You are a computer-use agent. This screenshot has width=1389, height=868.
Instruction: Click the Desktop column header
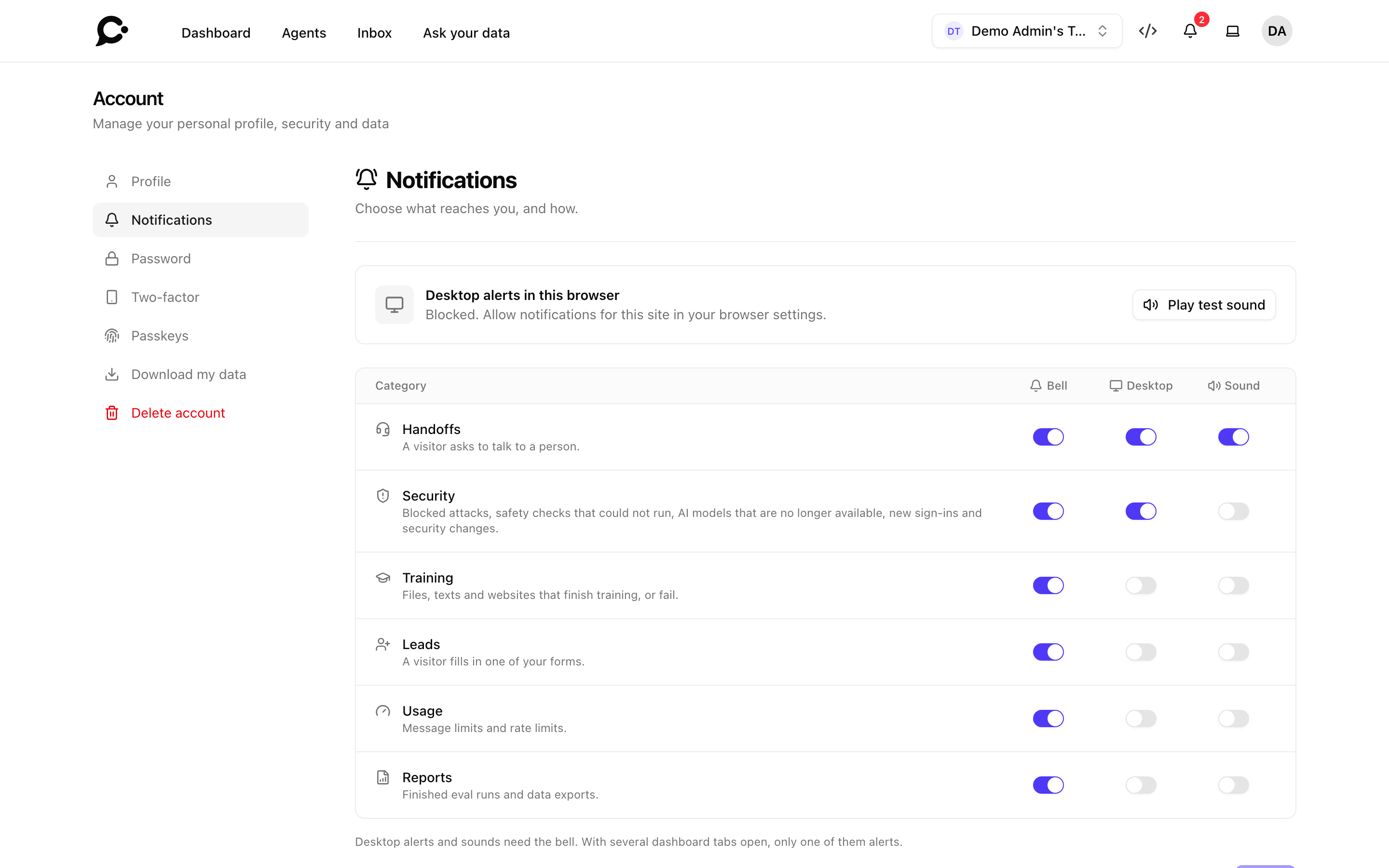1141,386
